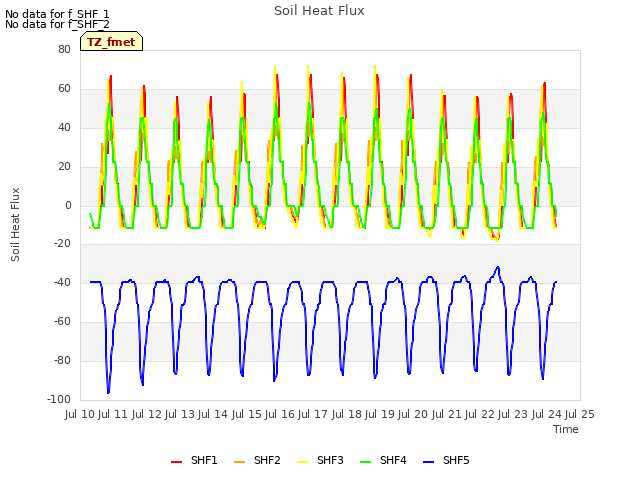640x480 pixels.
Task: Click the red SHF1 legend color marker
Action: (176, 462)
